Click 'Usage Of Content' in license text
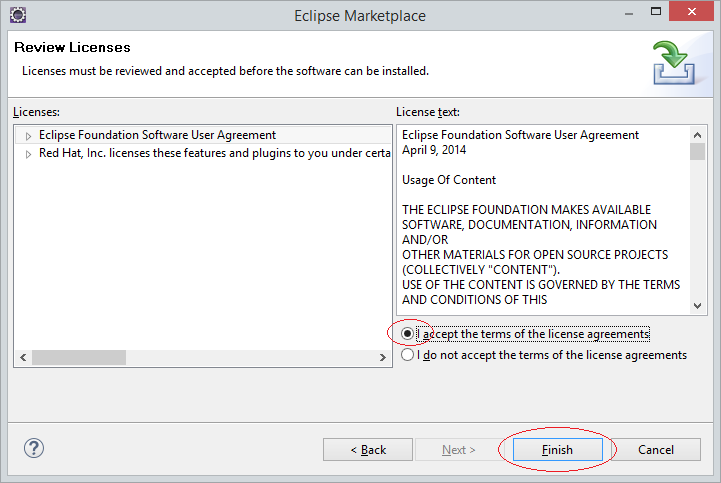 [449, 180]
